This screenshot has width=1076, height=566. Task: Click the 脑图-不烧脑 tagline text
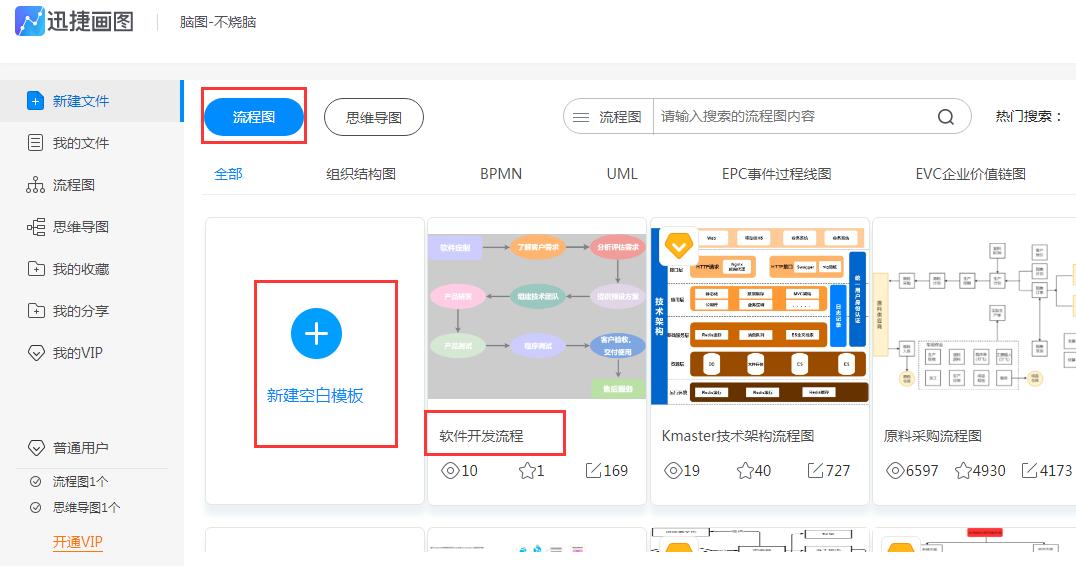click(x=218, y=22)
